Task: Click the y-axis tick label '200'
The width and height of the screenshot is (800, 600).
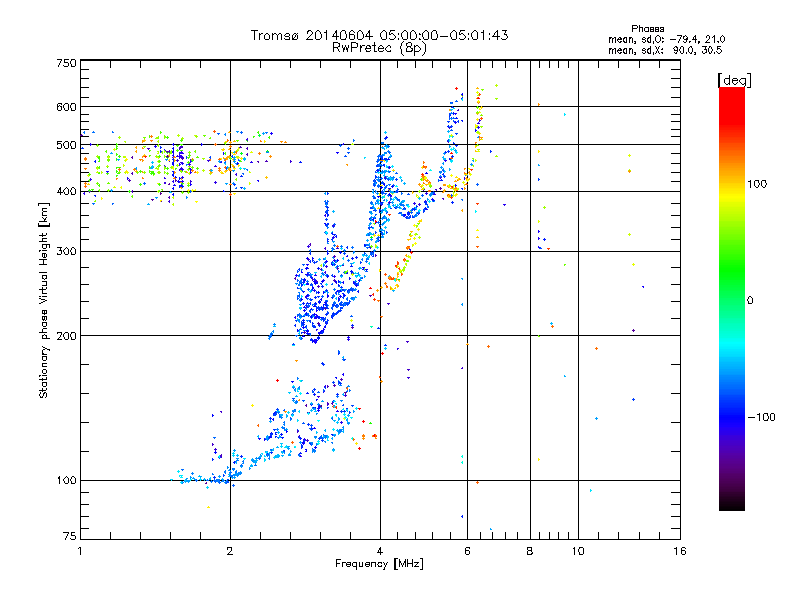Action: pyautogui.click(x=66, y=336)
